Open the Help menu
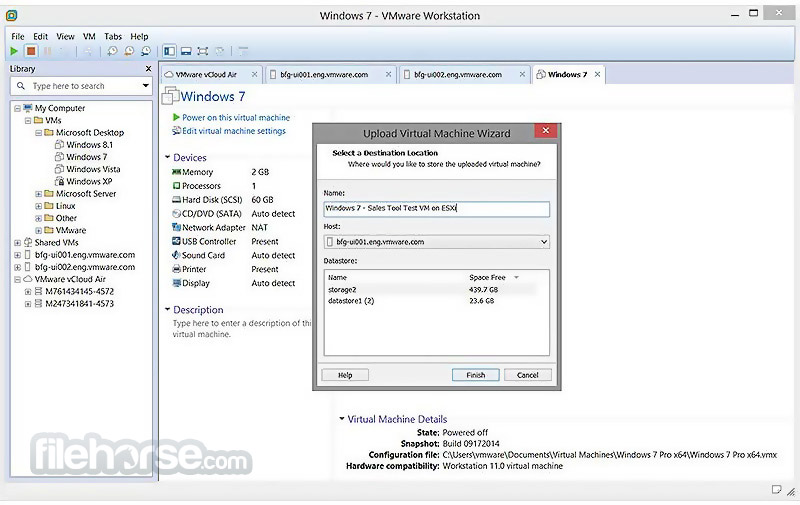 [x=139, y=37]
